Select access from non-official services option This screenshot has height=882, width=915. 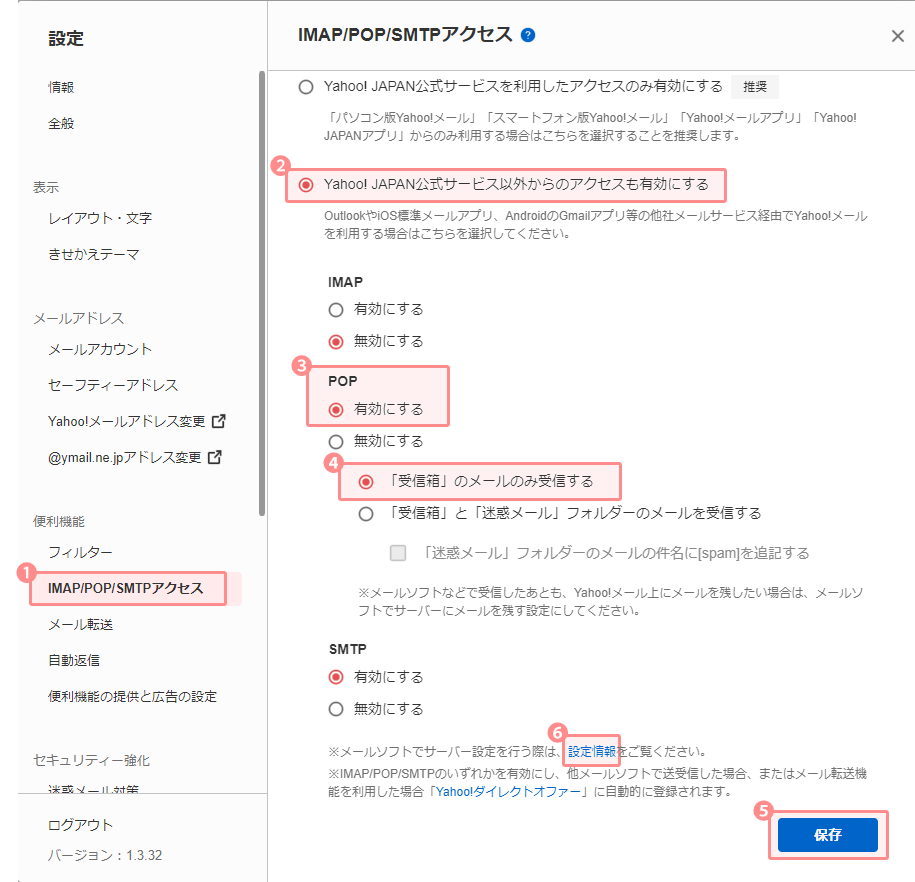pos(306,185)
